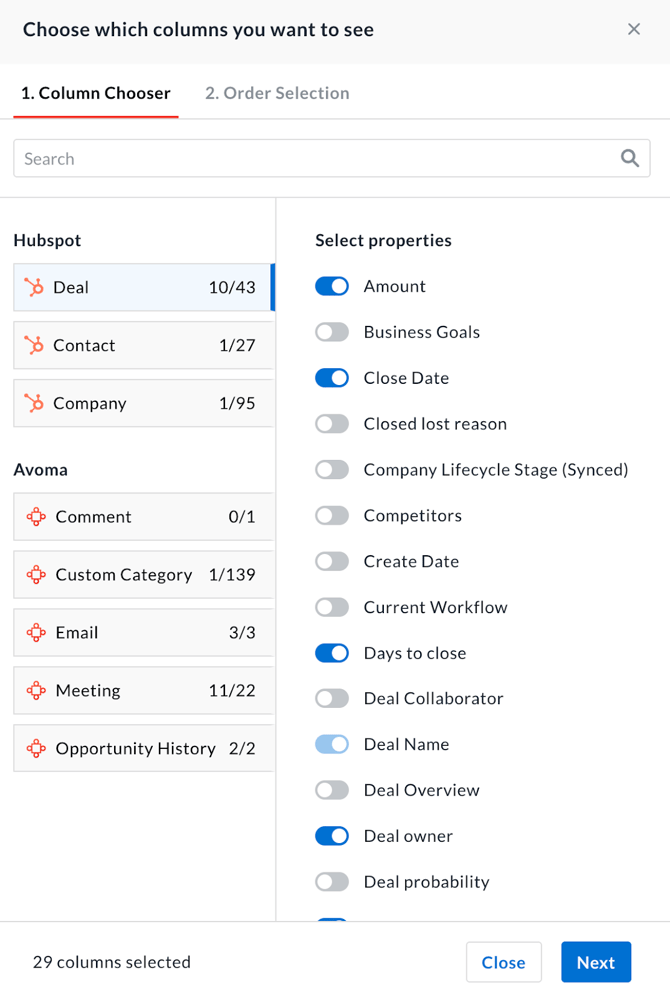Viewport: 670px width, 997px height.
Task: Click the HubSpot icon beside Contact
Action: (x=34, y=346)
